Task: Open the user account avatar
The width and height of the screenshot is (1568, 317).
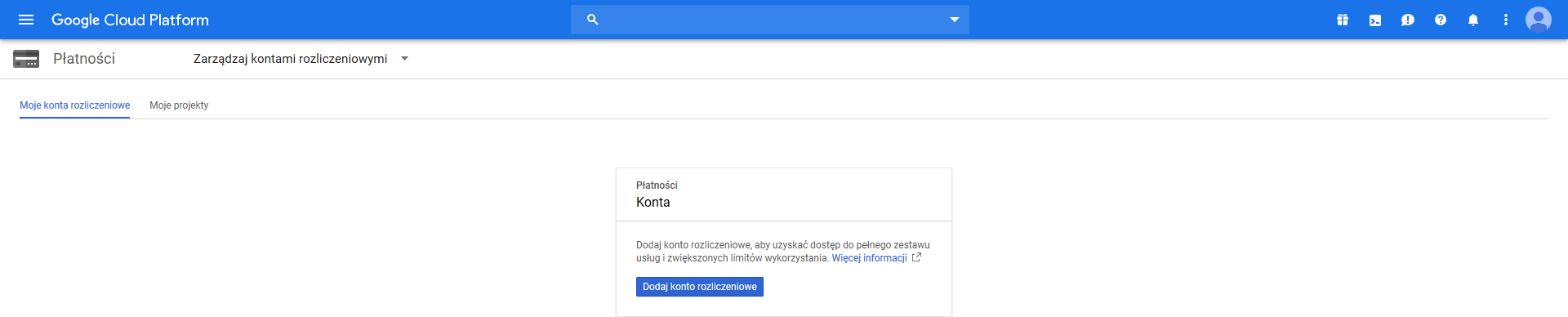Action: tap(1539, 20)
